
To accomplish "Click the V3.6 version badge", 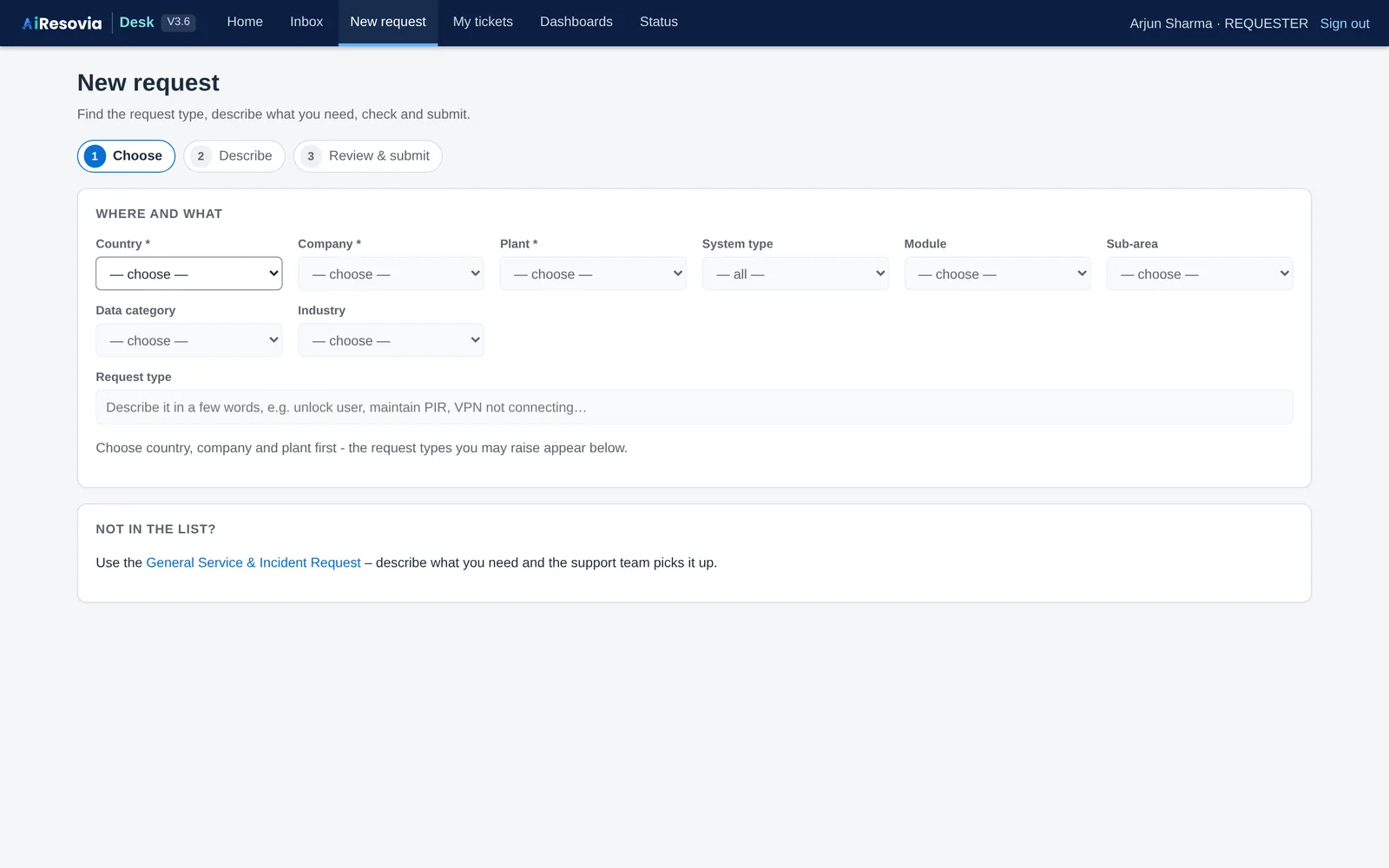I will (x=179, y=23).
